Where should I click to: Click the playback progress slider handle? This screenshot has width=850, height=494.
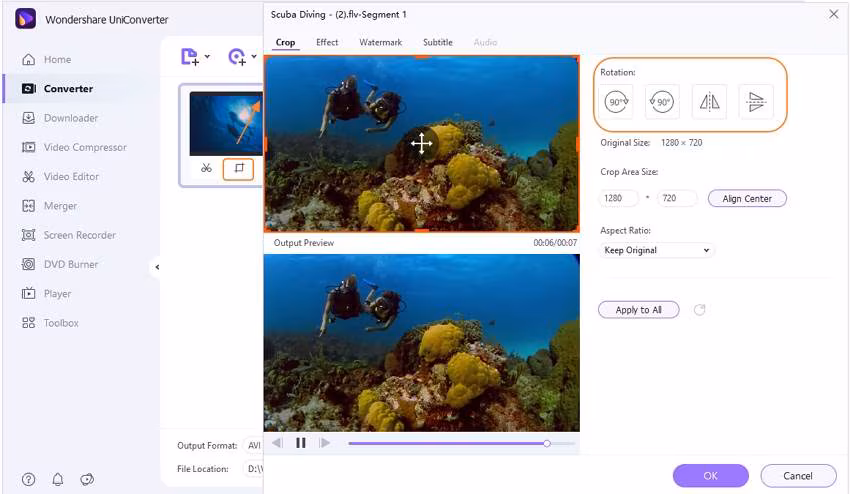coord(547,444)
